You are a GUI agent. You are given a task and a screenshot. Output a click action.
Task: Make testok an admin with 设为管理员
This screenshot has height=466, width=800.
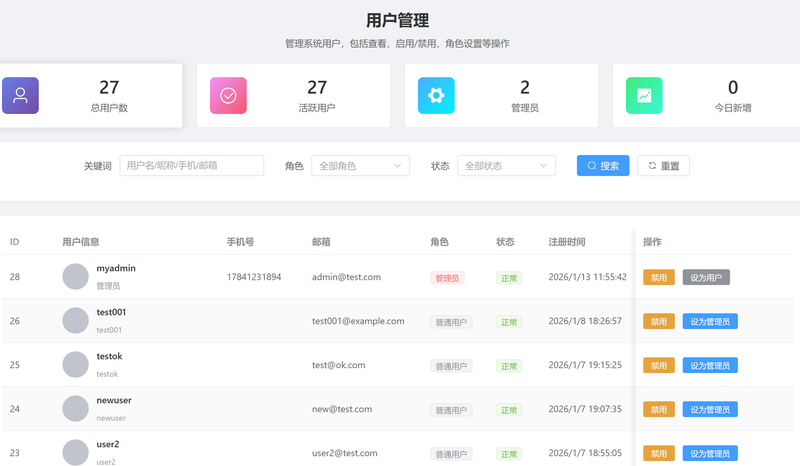pos(710,366)
